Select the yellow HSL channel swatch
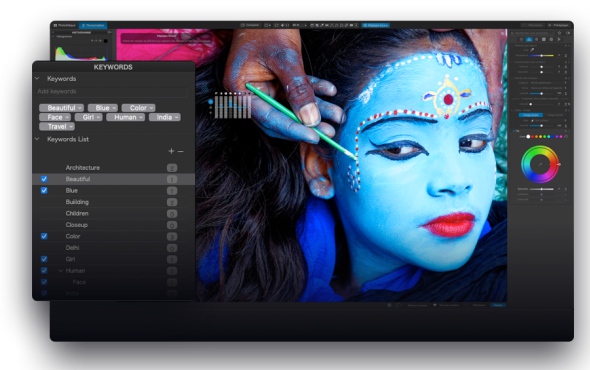590x370 pixels. coord(541,137)
